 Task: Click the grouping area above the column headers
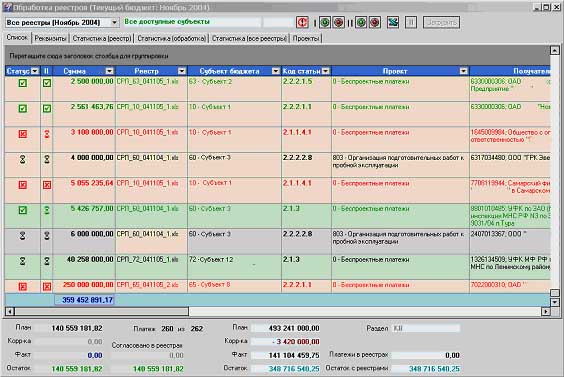coord(277,56)
